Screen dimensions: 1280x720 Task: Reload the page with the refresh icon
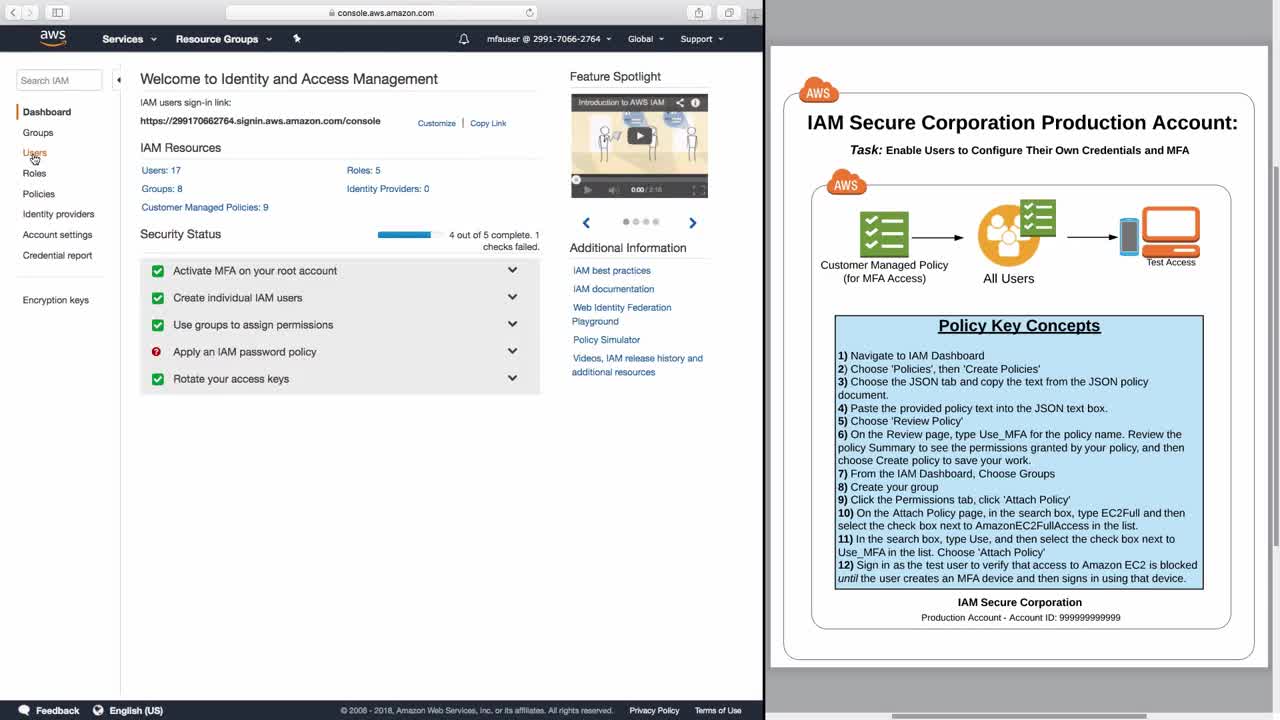coord(529,13)
